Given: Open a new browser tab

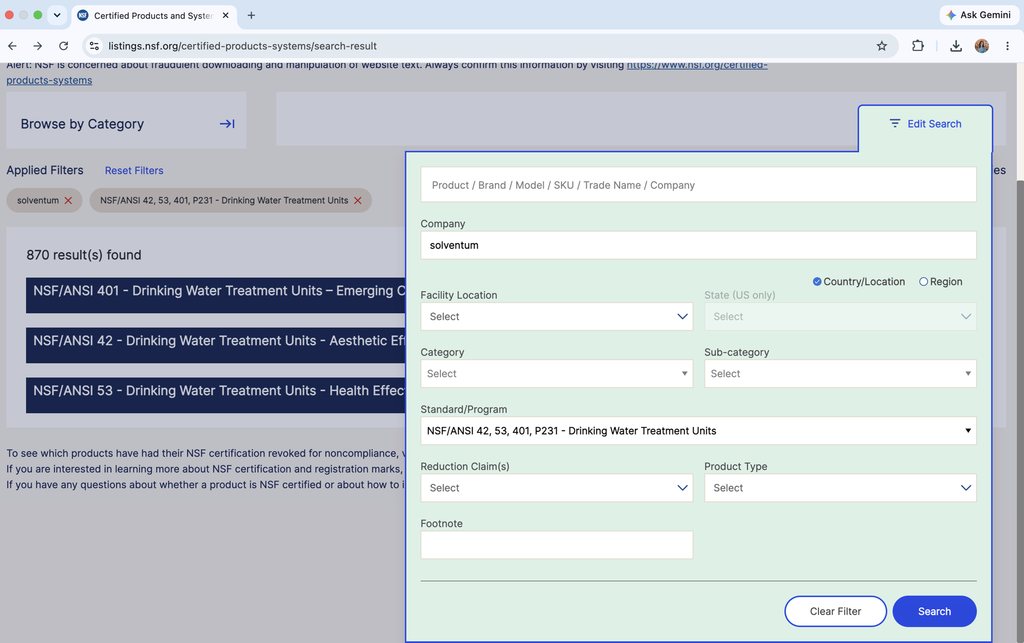Looking at the screenshot, I should pyautogui.click(x=251, y=15).
